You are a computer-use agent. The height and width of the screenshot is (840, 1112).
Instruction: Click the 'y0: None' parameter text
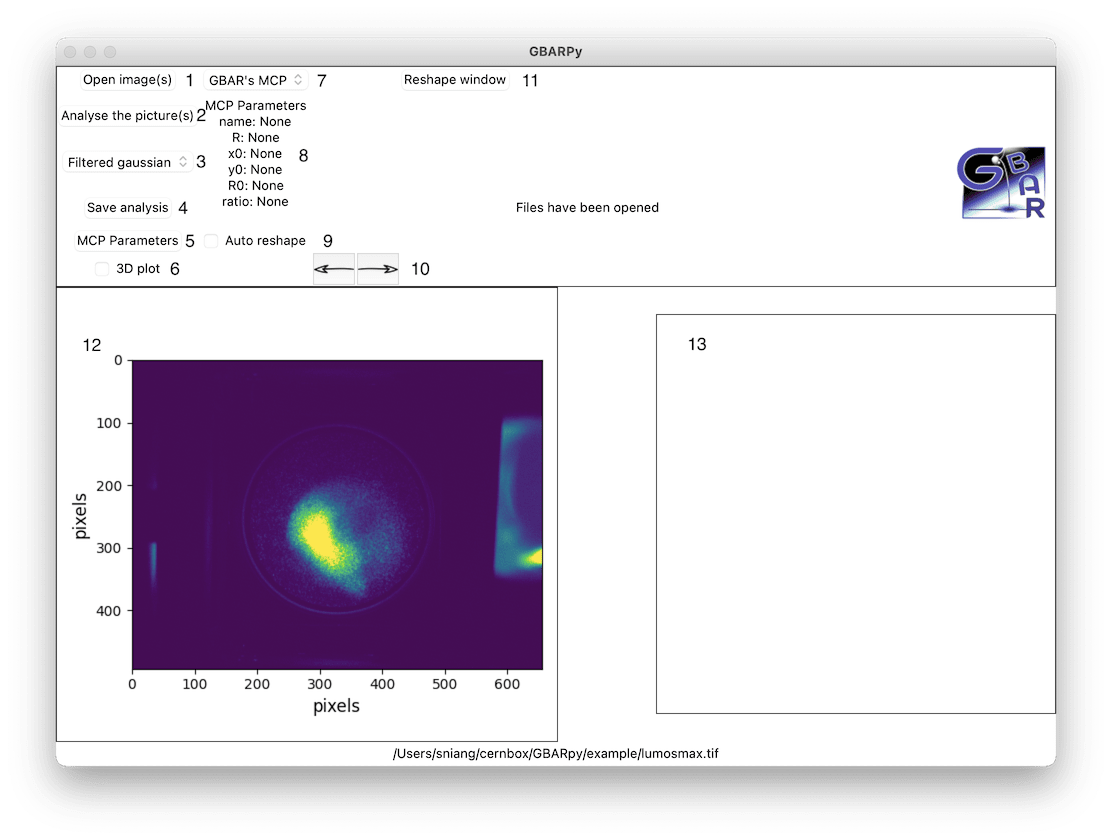coord(255,170)
